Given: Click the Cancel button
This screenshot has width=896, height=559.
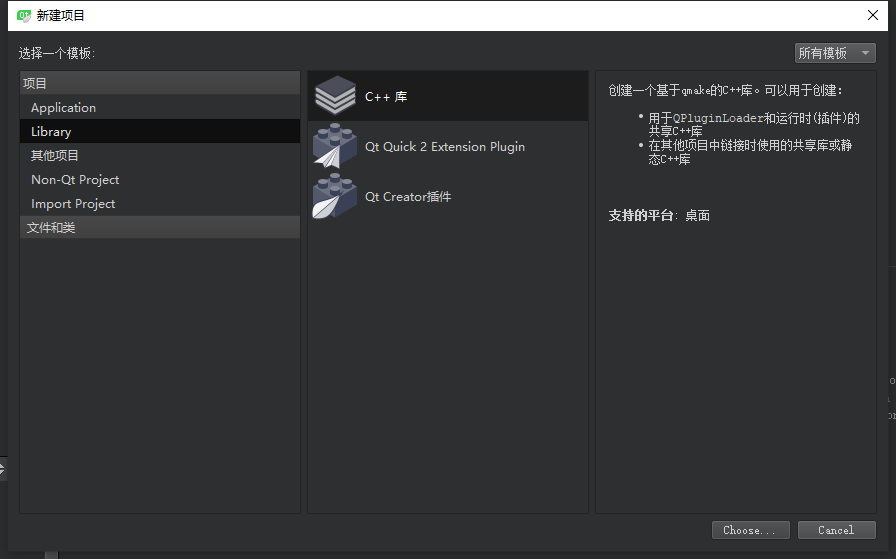Looking at the screenshot, I should point(837,530).
